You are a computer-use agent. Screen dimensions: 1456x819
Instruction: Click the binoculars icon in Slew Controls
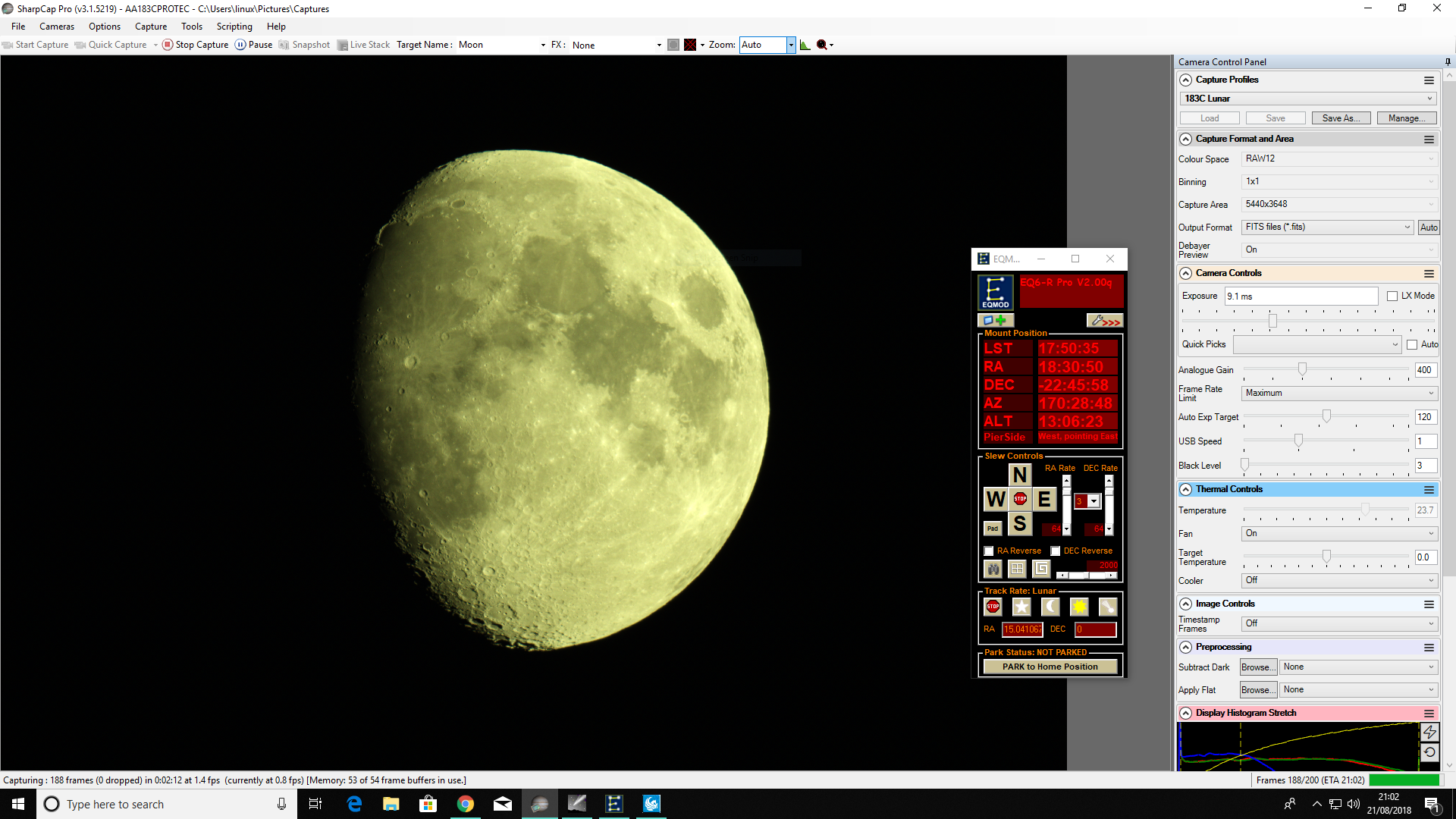pos(993,569)
